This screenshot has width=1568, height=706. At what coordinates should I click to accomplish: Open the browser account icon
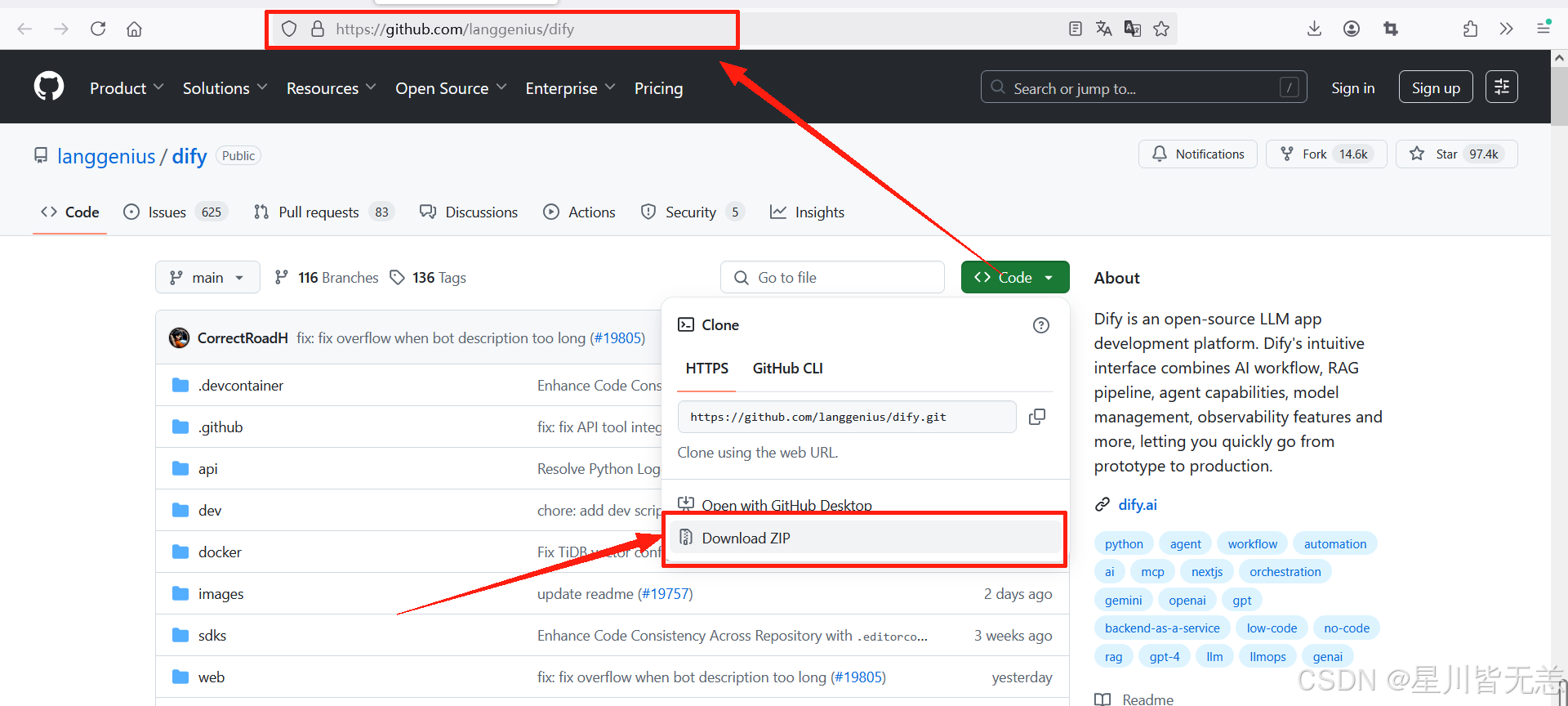pos(1352,29)
